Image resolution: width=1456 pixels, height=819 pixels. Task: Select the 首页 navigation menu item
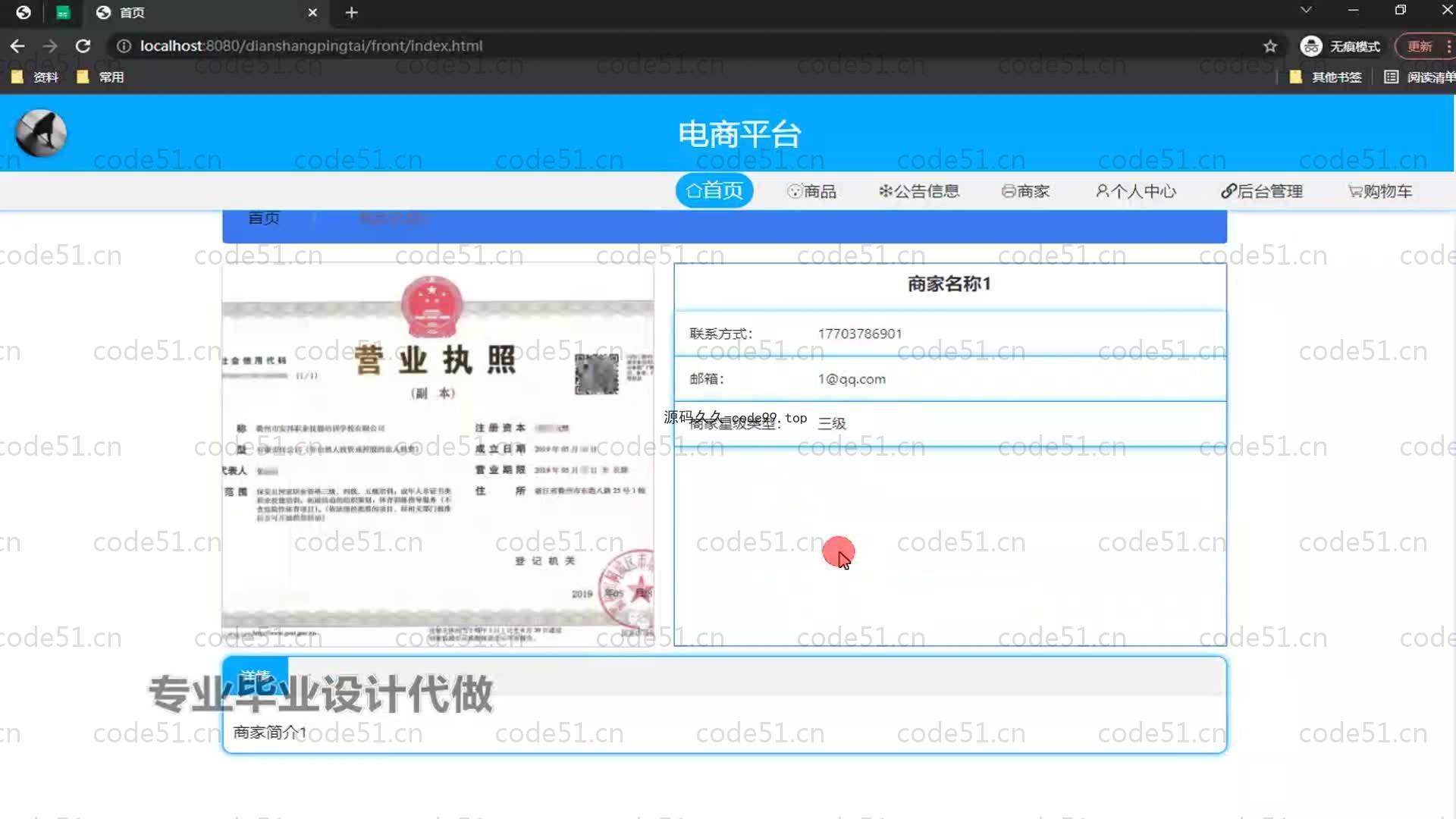pyautogui.click(x=714, y=190)
